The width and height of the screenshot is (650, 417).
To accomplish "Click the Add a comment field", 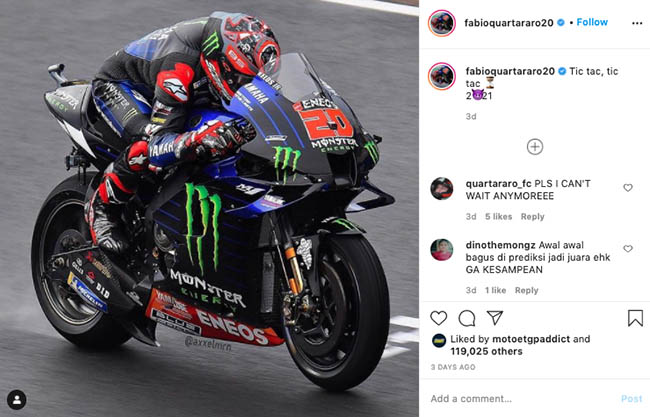I will click(x=522, y=399).
